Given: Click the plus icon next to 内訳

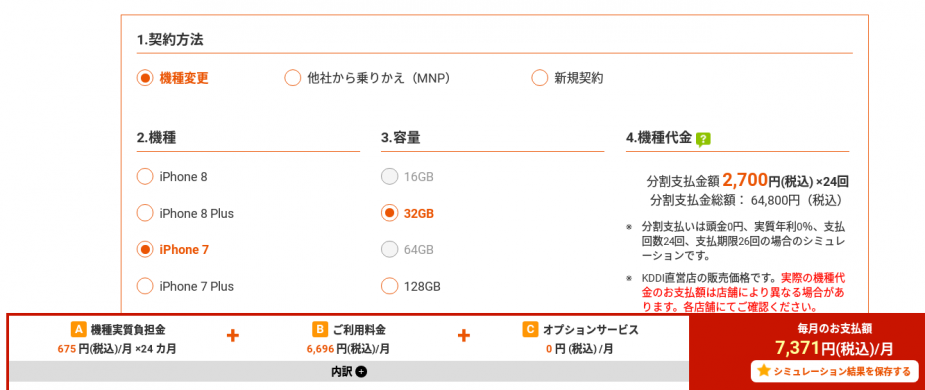Looking at the screenshot, I should [362, 372].
